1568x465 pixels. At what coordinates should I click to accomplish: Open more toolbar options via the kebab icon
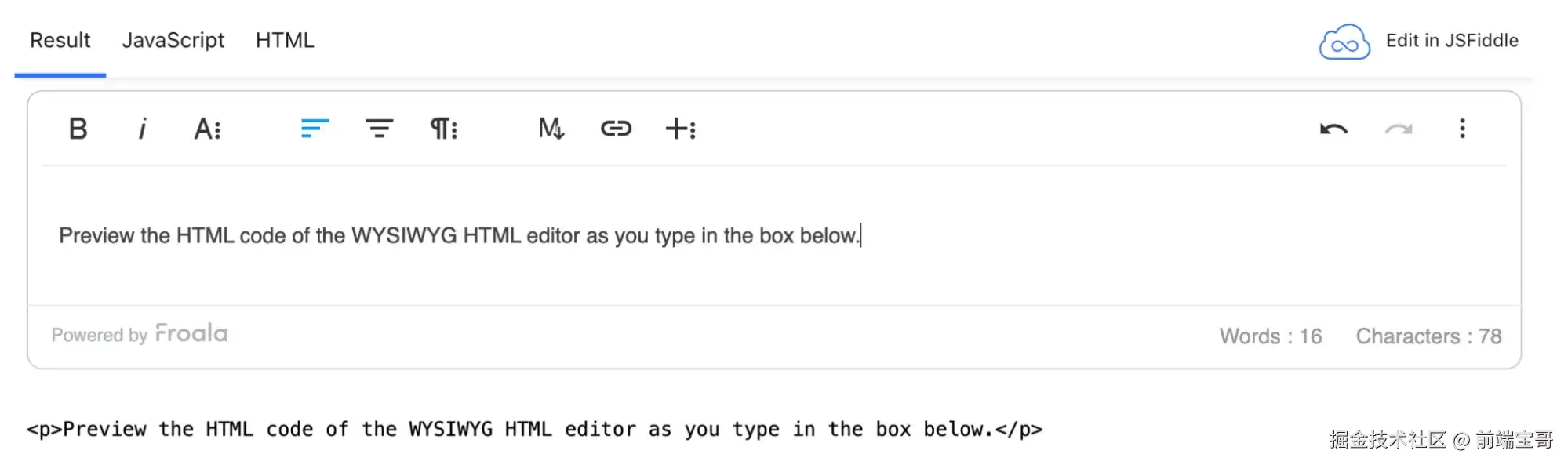click(x=1462, y=129)
